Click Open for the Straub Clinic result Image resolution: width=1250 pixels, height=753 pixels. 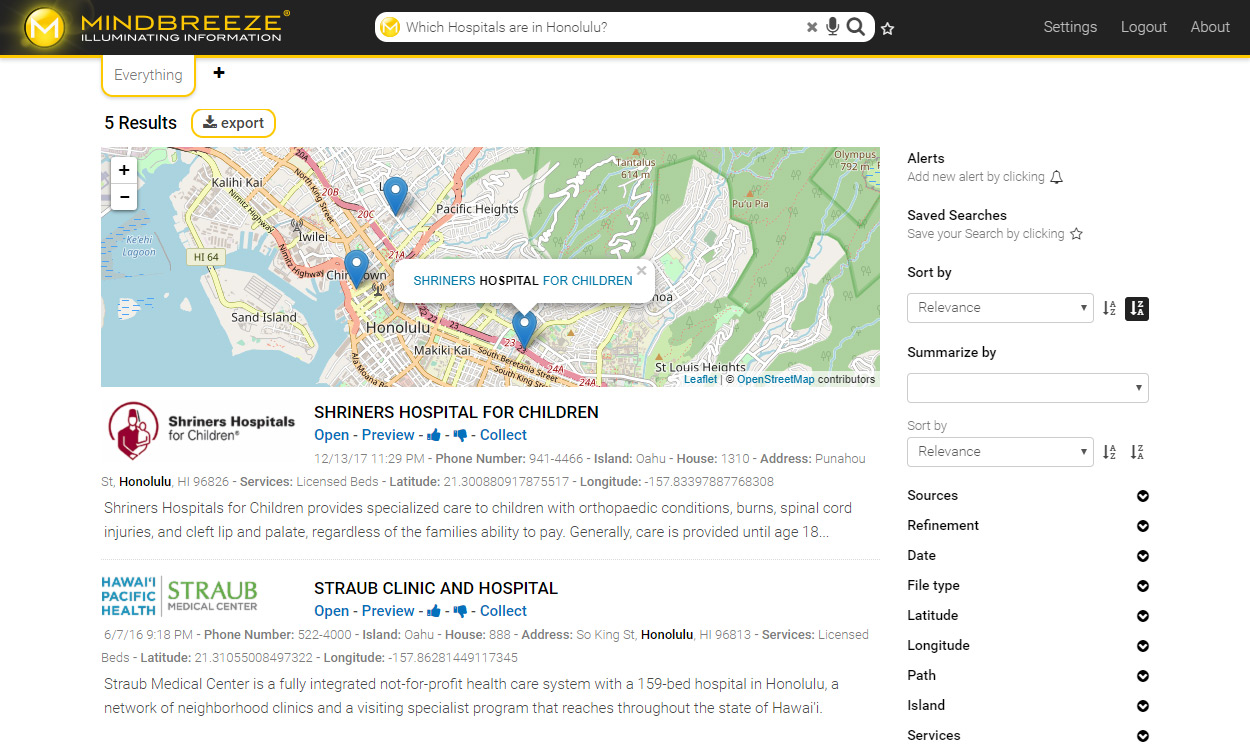pyautogui.click(x=332, y=611)
